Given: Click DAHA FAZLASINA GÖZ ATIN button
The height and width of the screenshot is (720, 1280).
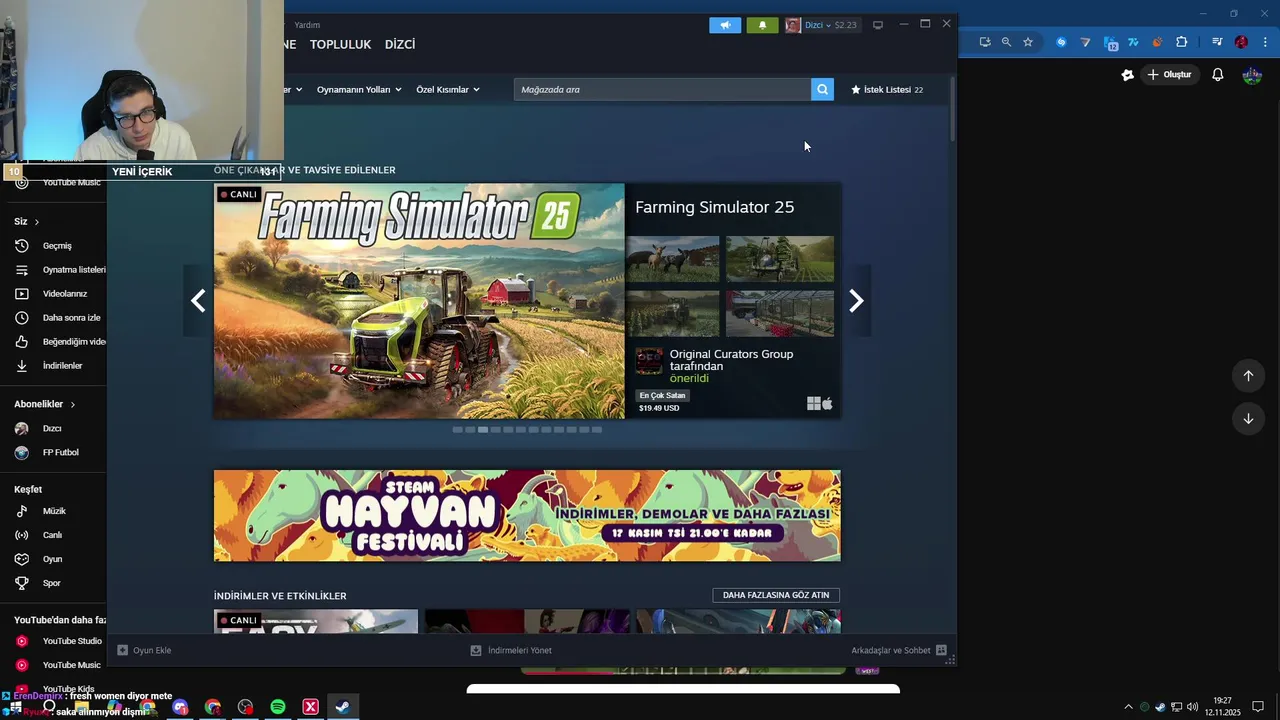Looking at the screenshot, I should click(x=776, y=595).
